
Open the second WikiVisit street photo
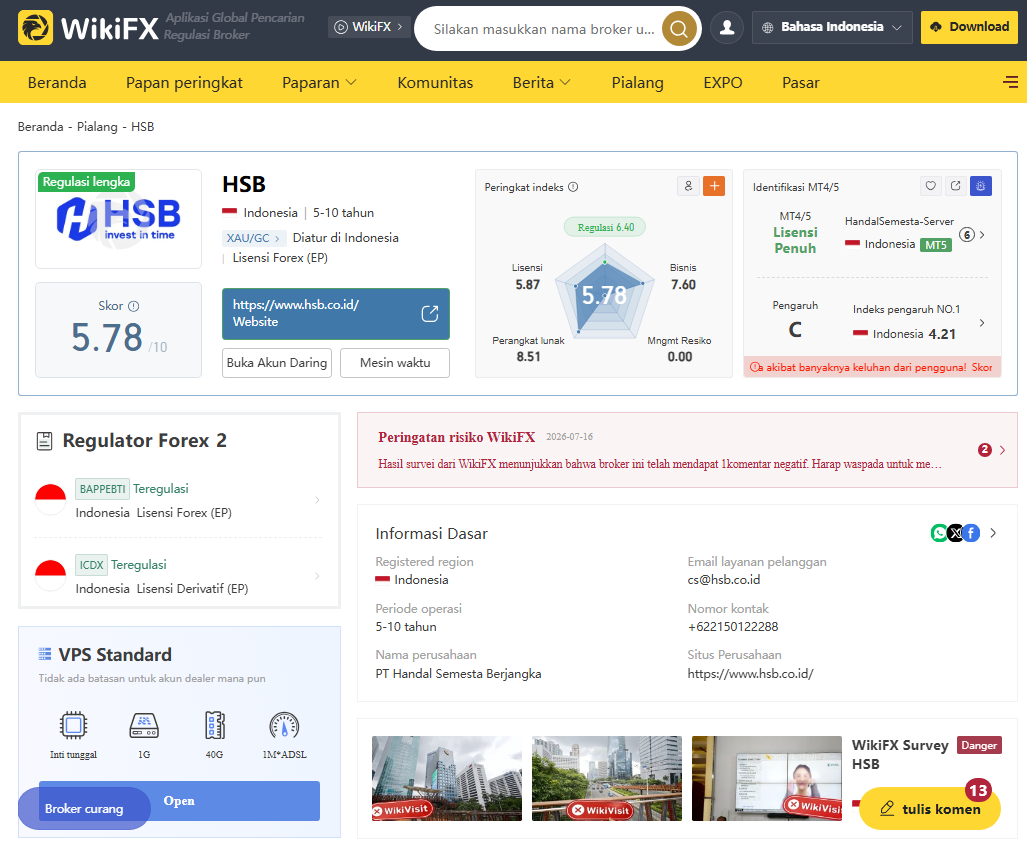(607, 778)
